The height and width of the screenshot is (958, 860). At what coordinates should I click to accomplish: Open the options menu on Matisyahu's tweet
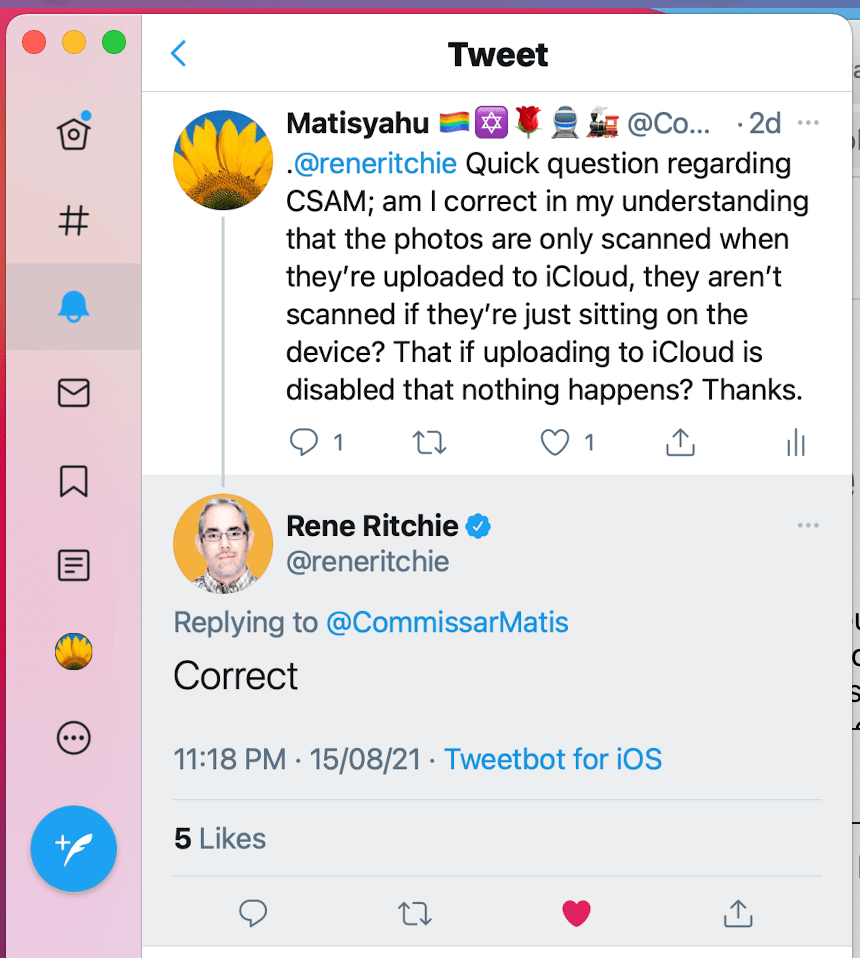(x=808, y=123)
